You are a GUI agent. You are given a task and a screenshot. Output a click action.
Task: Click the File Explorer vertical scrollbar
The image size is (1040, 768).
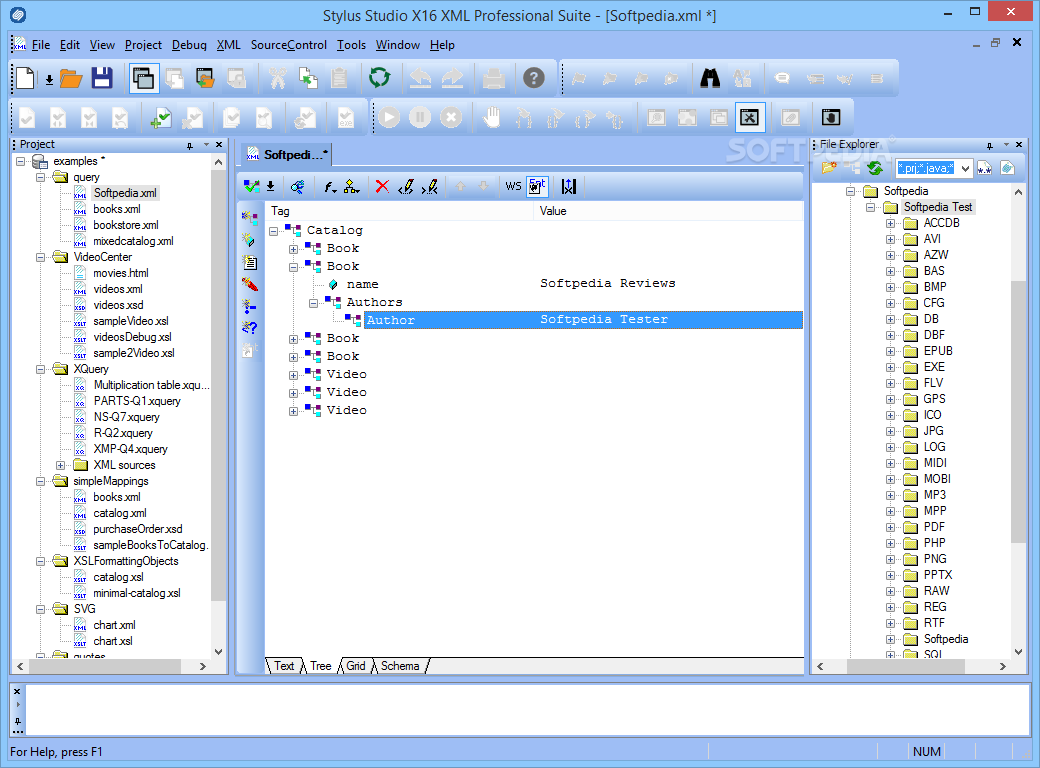1018,411
